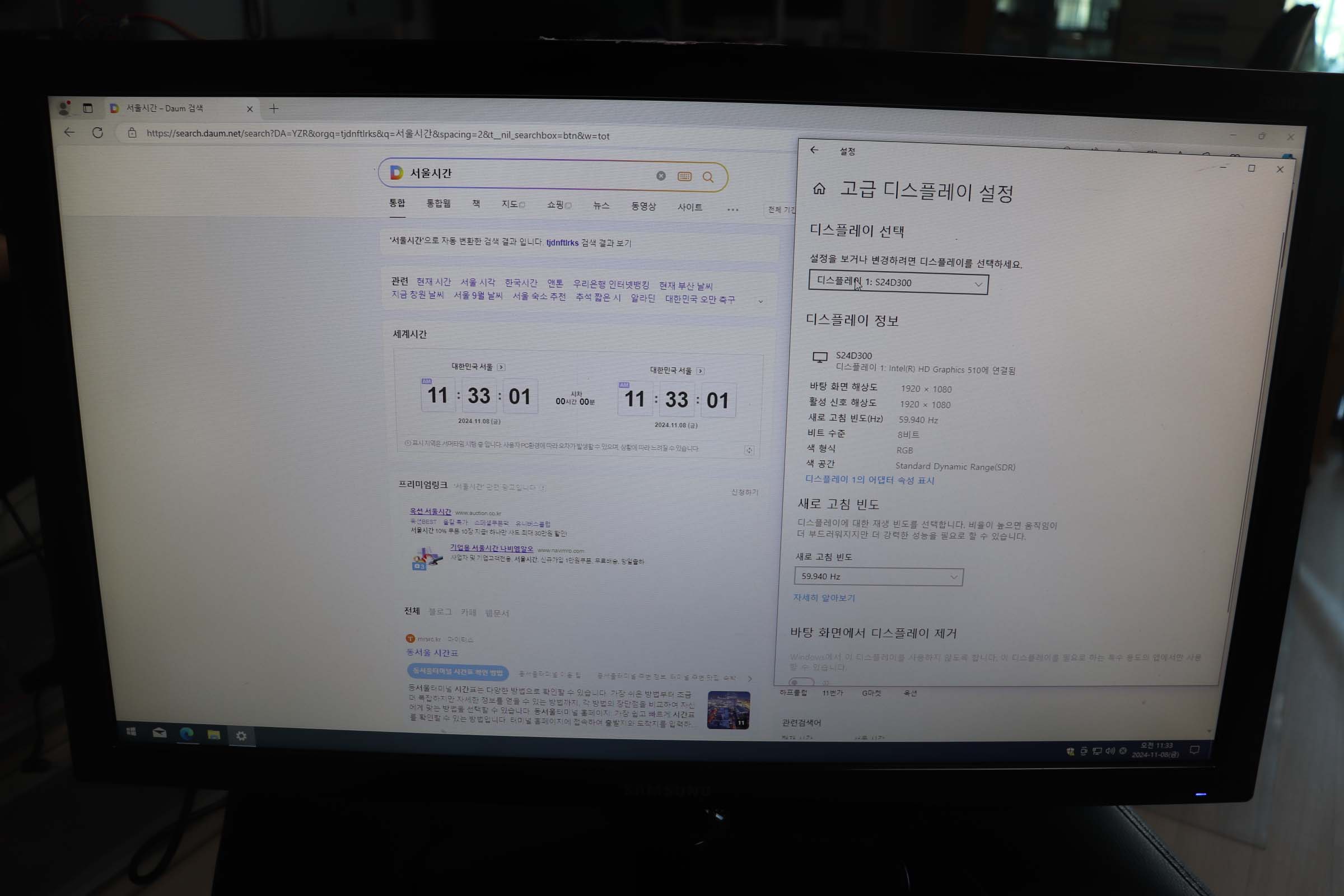Click the Daum D logo
Image resolution: width=1344 pixels, height=896 pixels.
click(396, 172)
